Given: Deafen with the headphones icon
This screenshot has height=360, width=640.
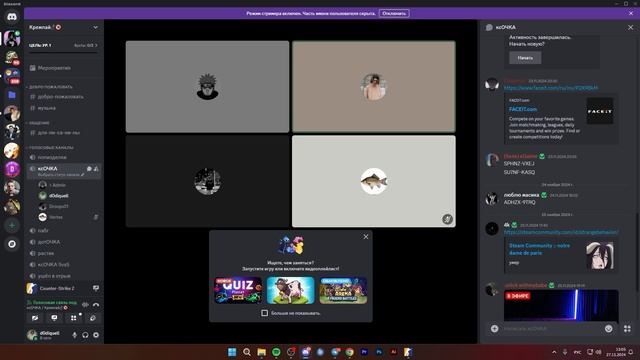Looking at the screenshot, I should click(85, 335).
